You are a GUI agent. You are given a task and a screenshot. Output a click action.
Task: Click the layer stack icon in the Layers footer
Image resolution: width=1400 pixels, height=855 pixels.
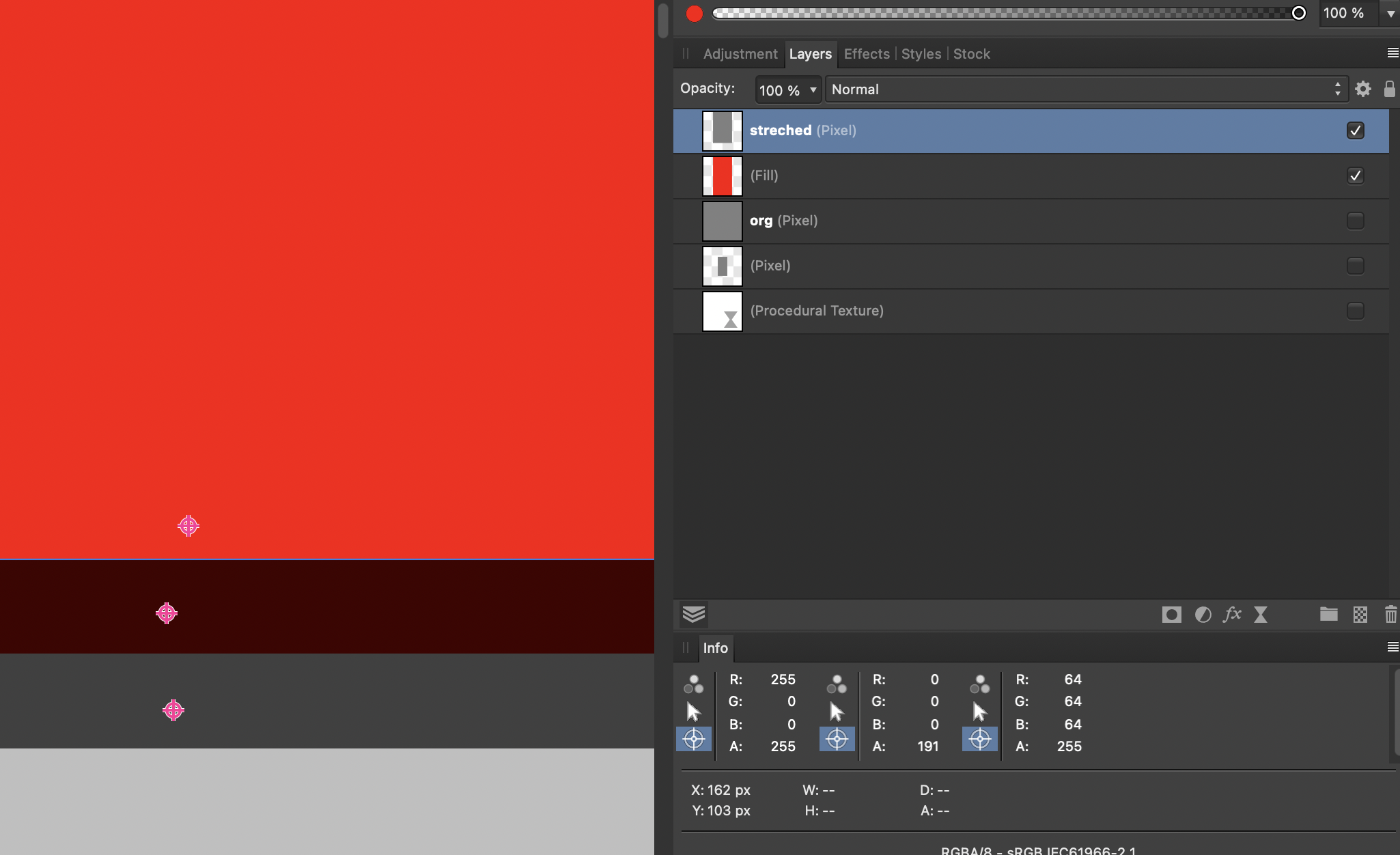pyautogui.click(x=694, y=615)
